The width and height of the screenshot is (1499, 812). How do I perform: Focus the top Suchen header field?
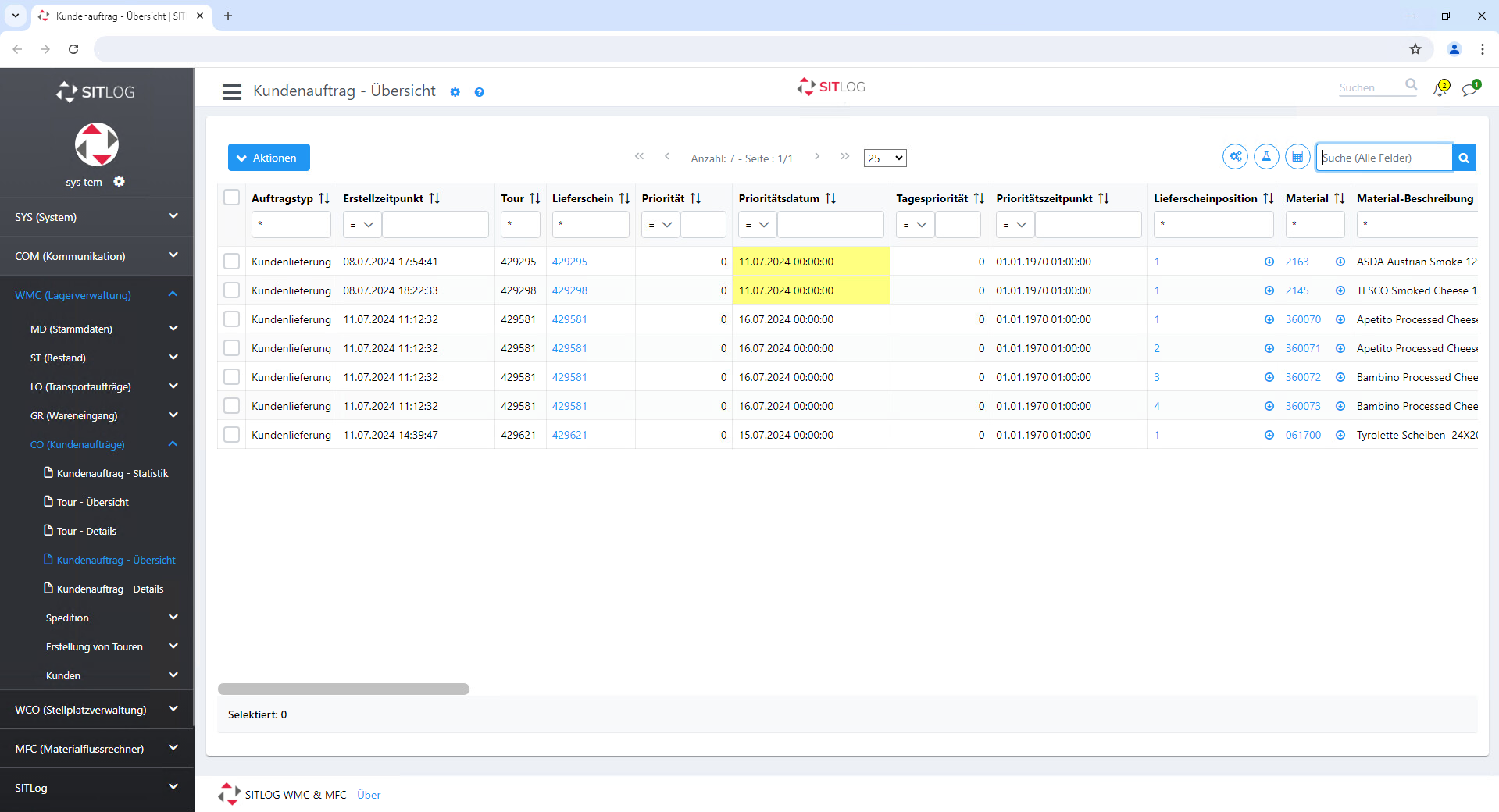point(1371,87)
